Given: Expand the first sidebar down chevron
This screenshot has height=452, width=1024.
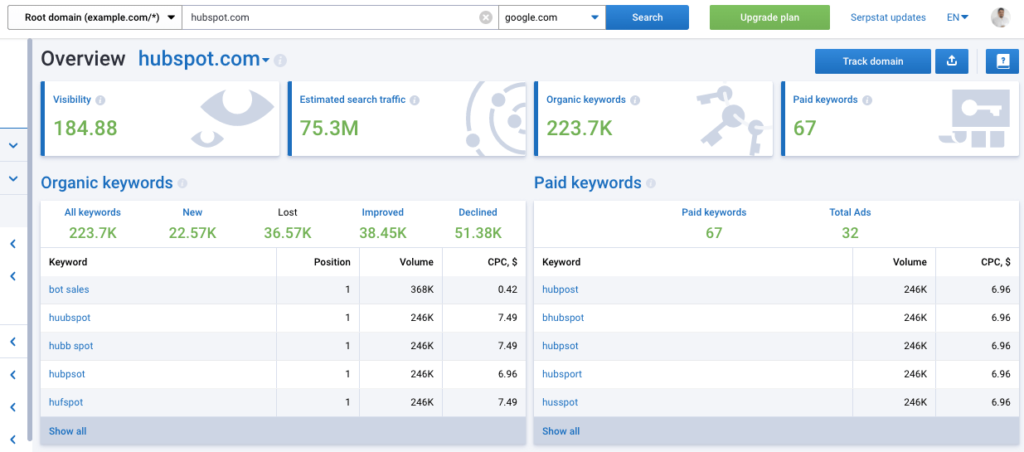Looking at the screenshot, I should tap(13, 146).
